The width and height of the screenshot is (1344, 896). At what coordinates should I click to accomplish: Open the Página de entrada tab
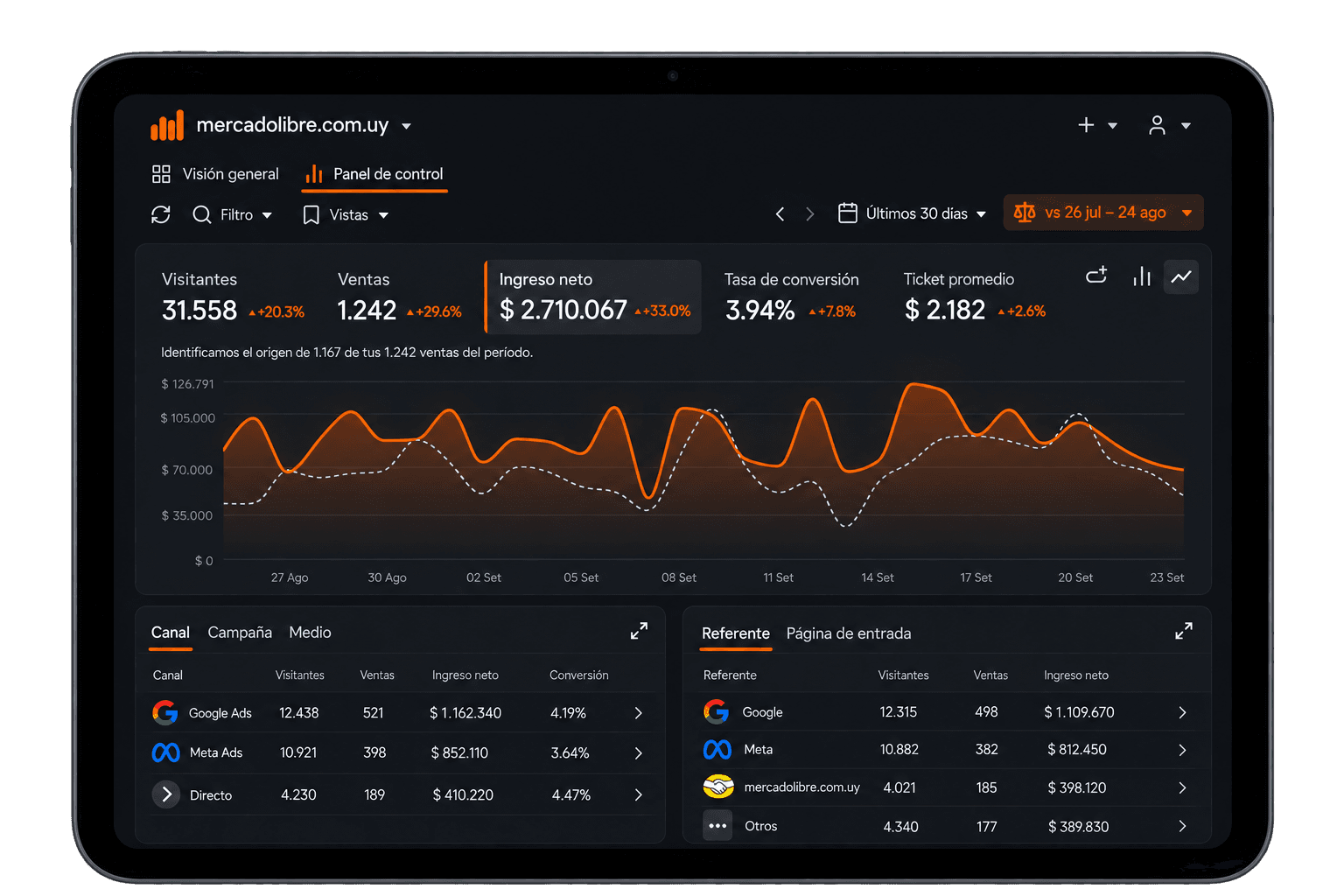point(849,633)
